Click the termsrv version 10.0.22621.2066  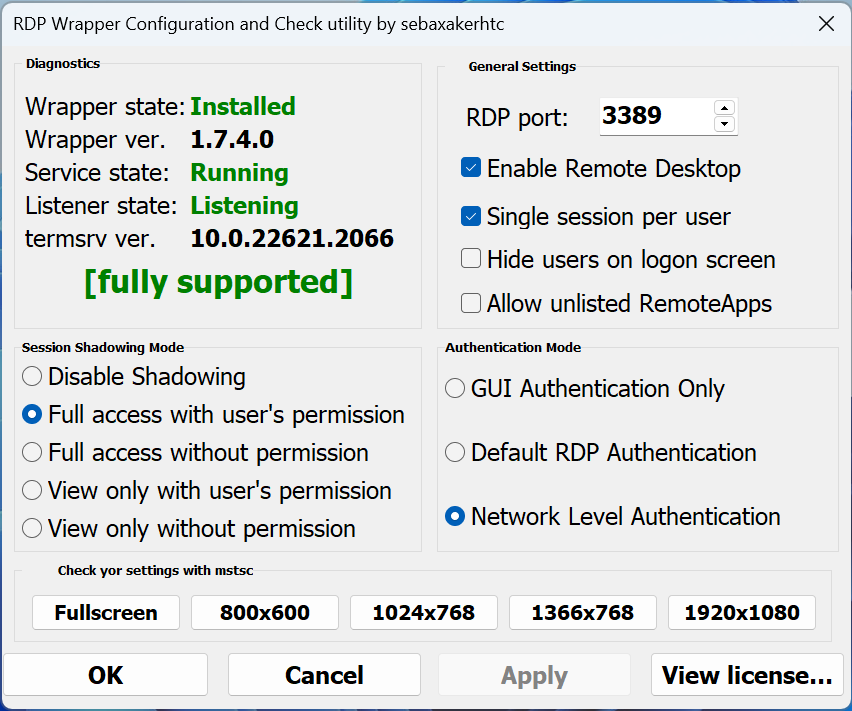click(292, 238)
